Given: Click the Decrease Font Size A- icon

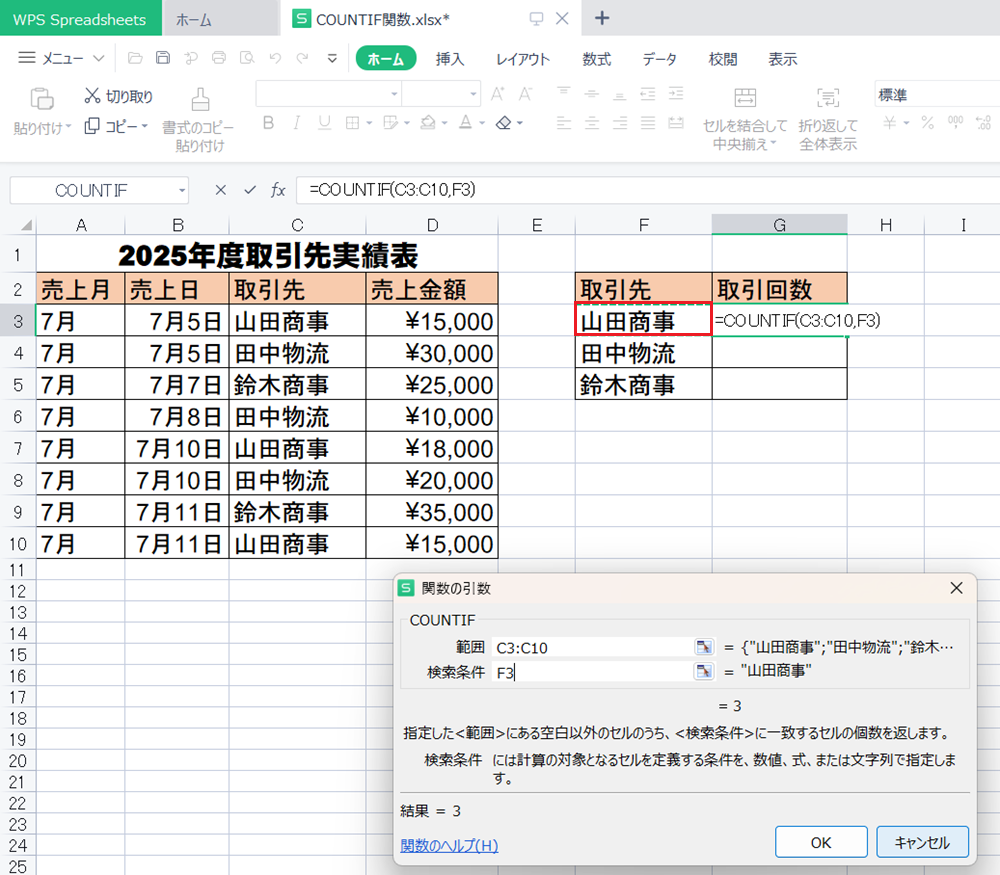Looking at the screenshot, I should 526,94.
